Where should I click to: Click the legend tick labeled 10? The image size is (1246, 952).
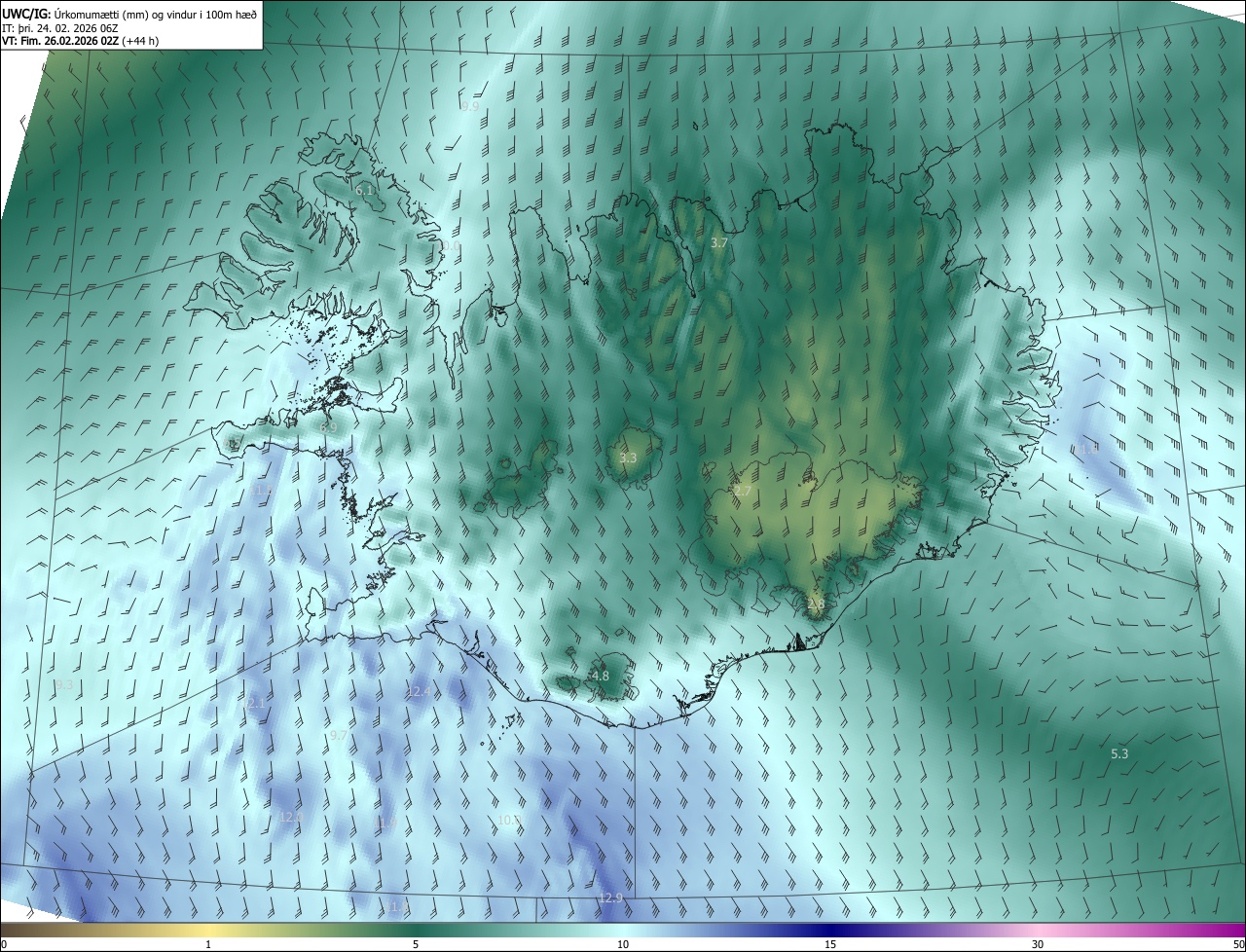[x=623, y=944]
